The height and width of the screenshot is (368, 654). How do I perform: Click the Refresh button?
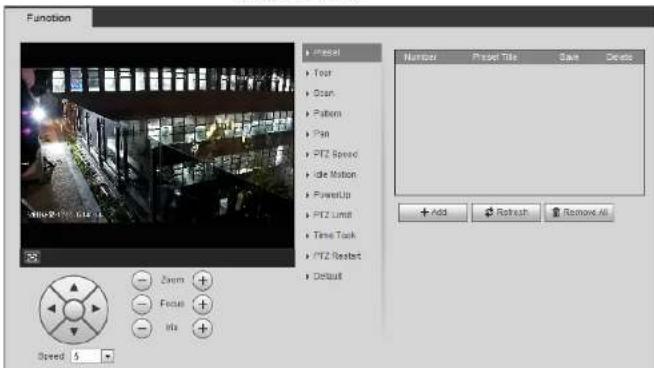tap(506, 212)
